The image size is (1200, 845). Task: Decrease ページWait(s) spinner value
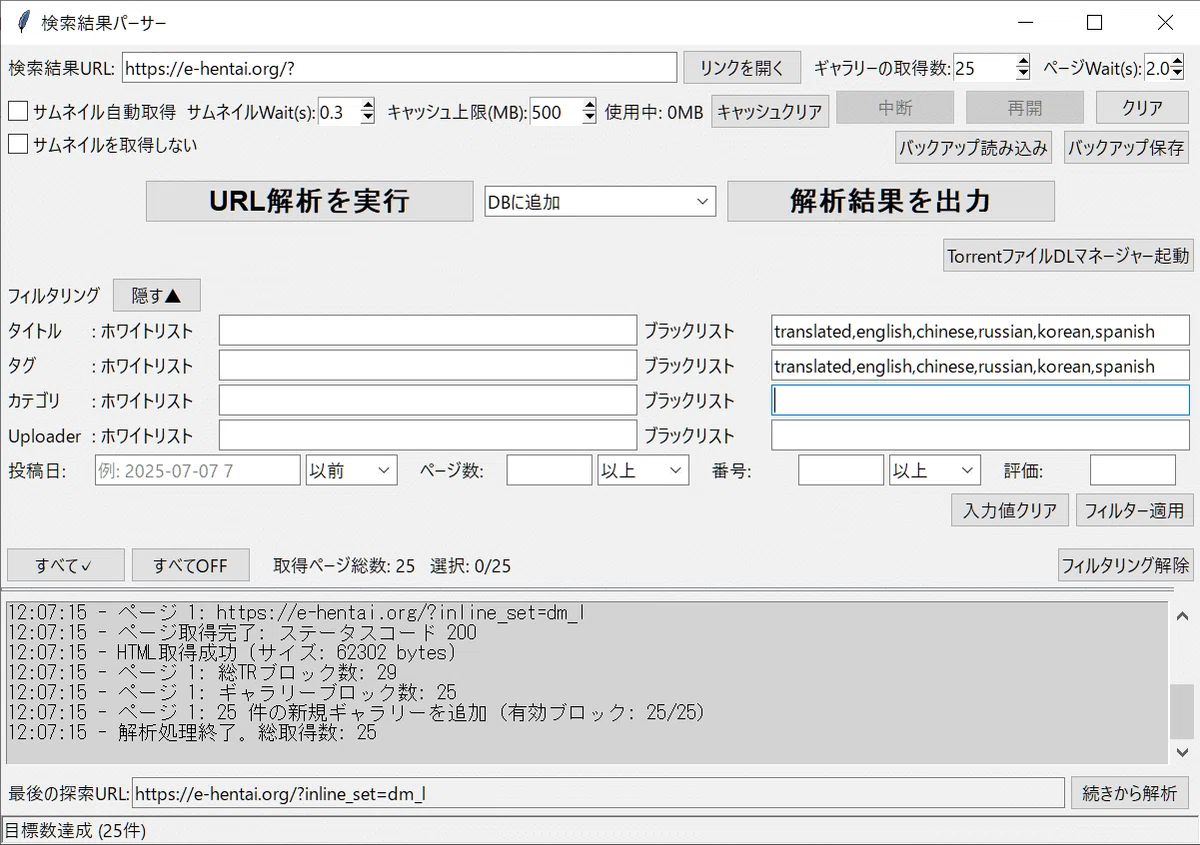coord(1177,74)
